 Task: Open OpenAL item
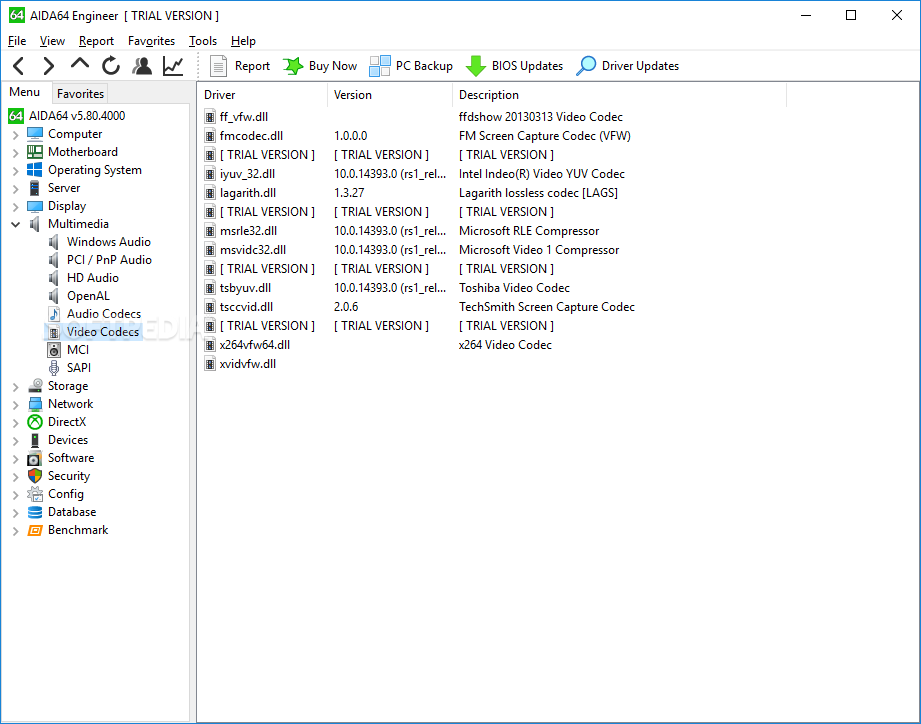pyautogui.click(x=88, y=296)
